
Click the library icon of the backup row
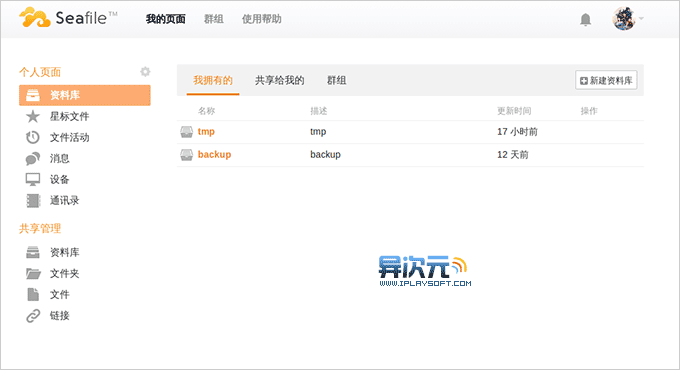[x=186, y=155]
